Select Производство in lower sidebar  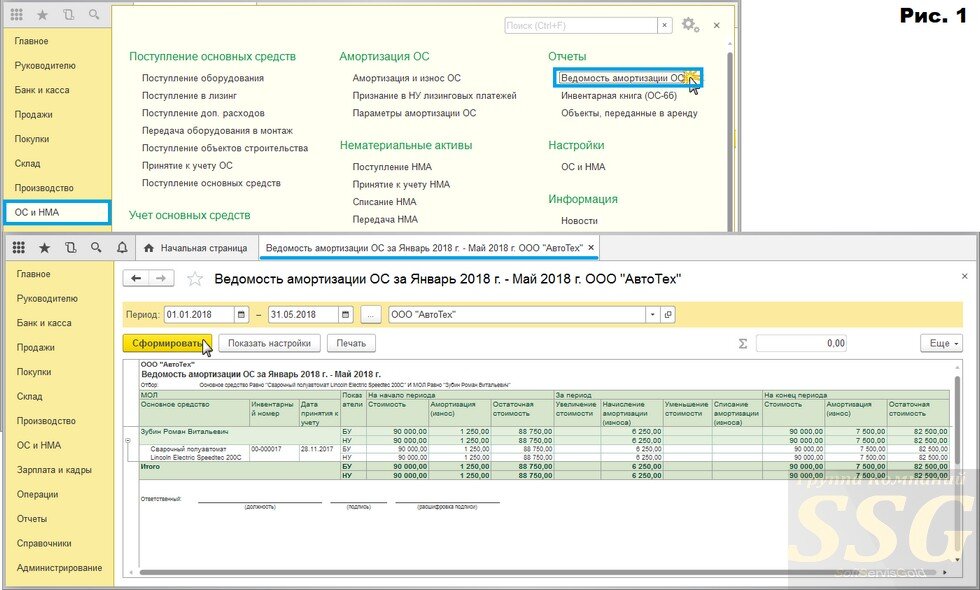(x=46, y=421)
